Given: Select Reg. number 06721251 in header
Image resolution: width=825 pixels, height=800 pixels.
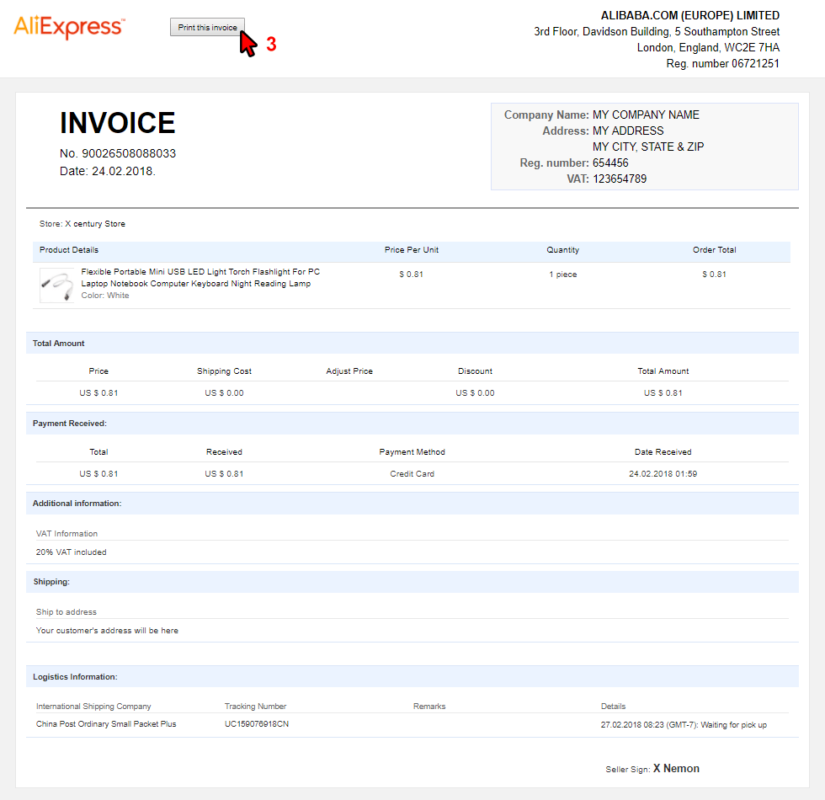Looking at the screenshot, I should tap(722, 64).
